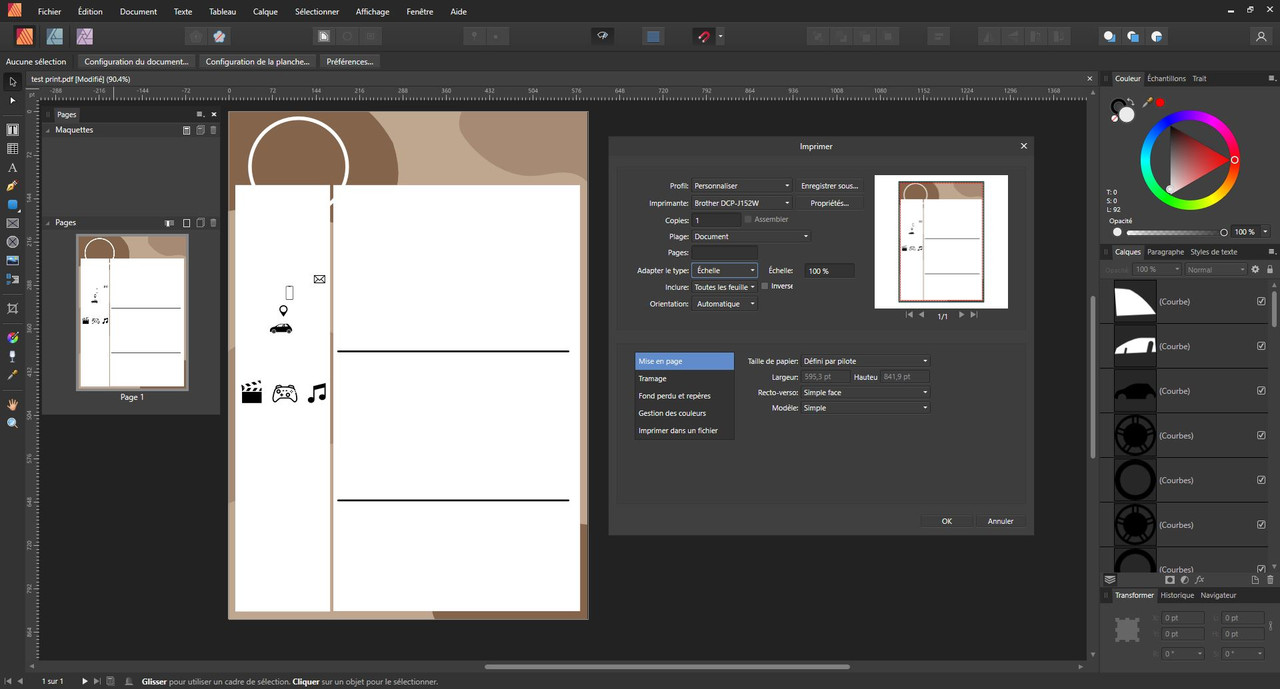Open the account profile icon
The width and height of the screenshot is (1280, 689).
1260,36
